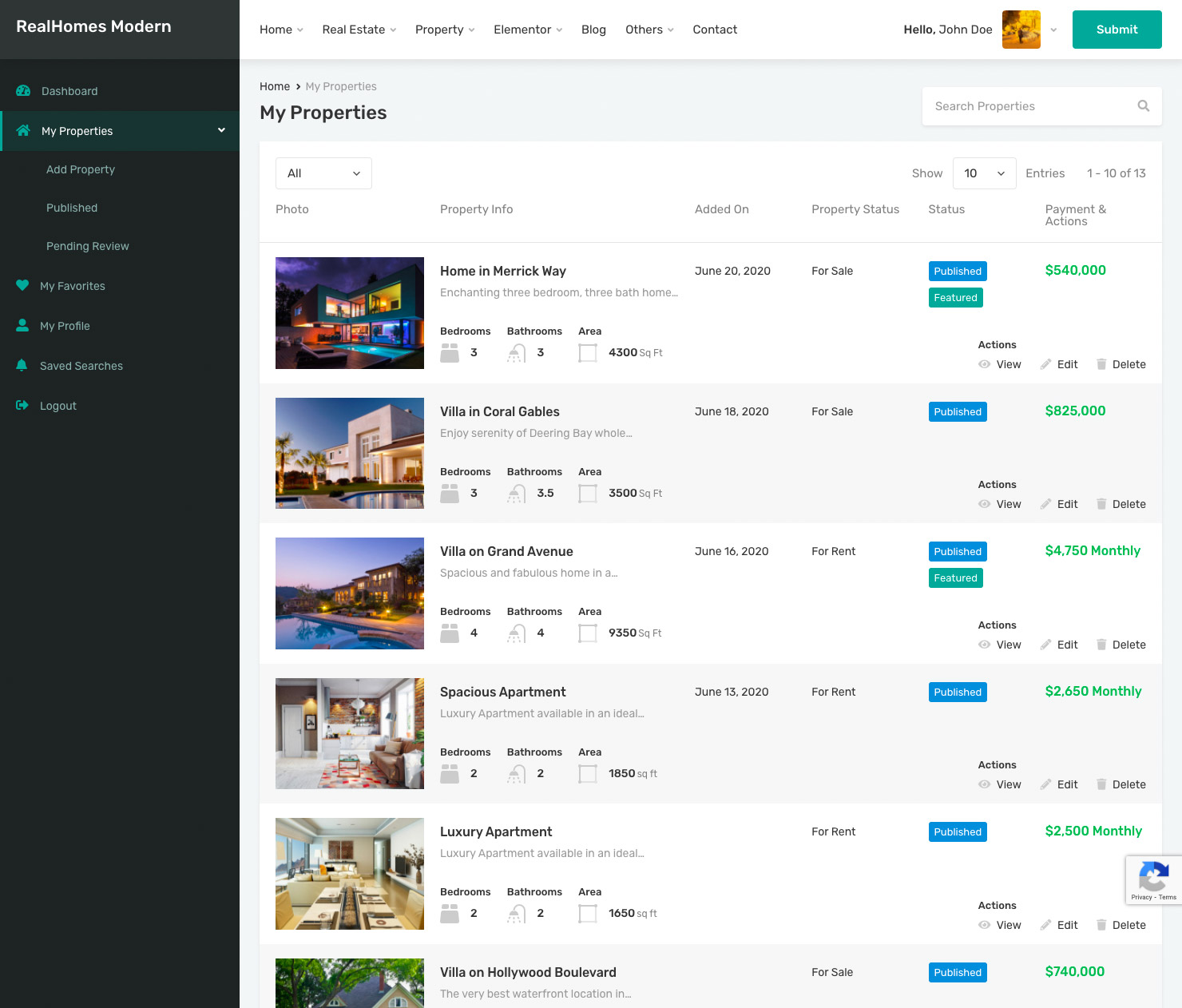Collapse the My Properties sidebar chevron
The height and width of the screenshot is (1008, 1182).
(221, 130)
